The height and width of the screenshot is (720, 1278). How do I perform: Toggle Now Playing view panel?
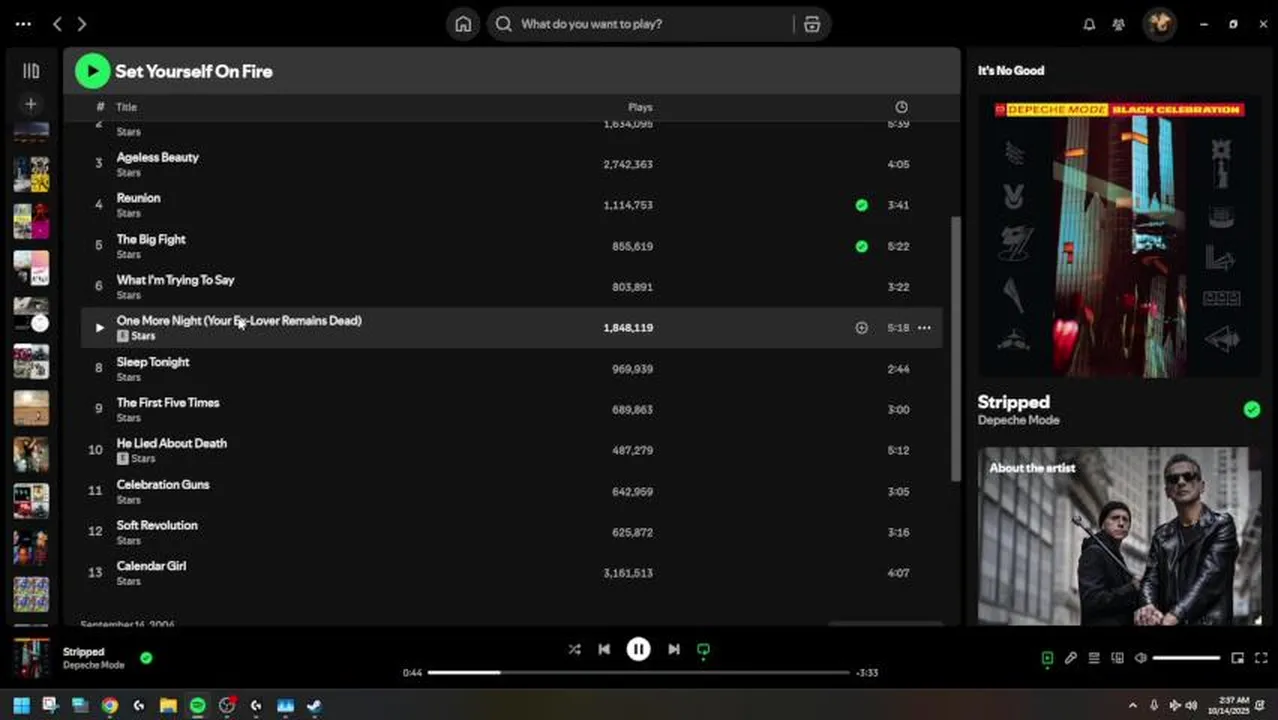pyautogui.click(x=1047, y=658)
